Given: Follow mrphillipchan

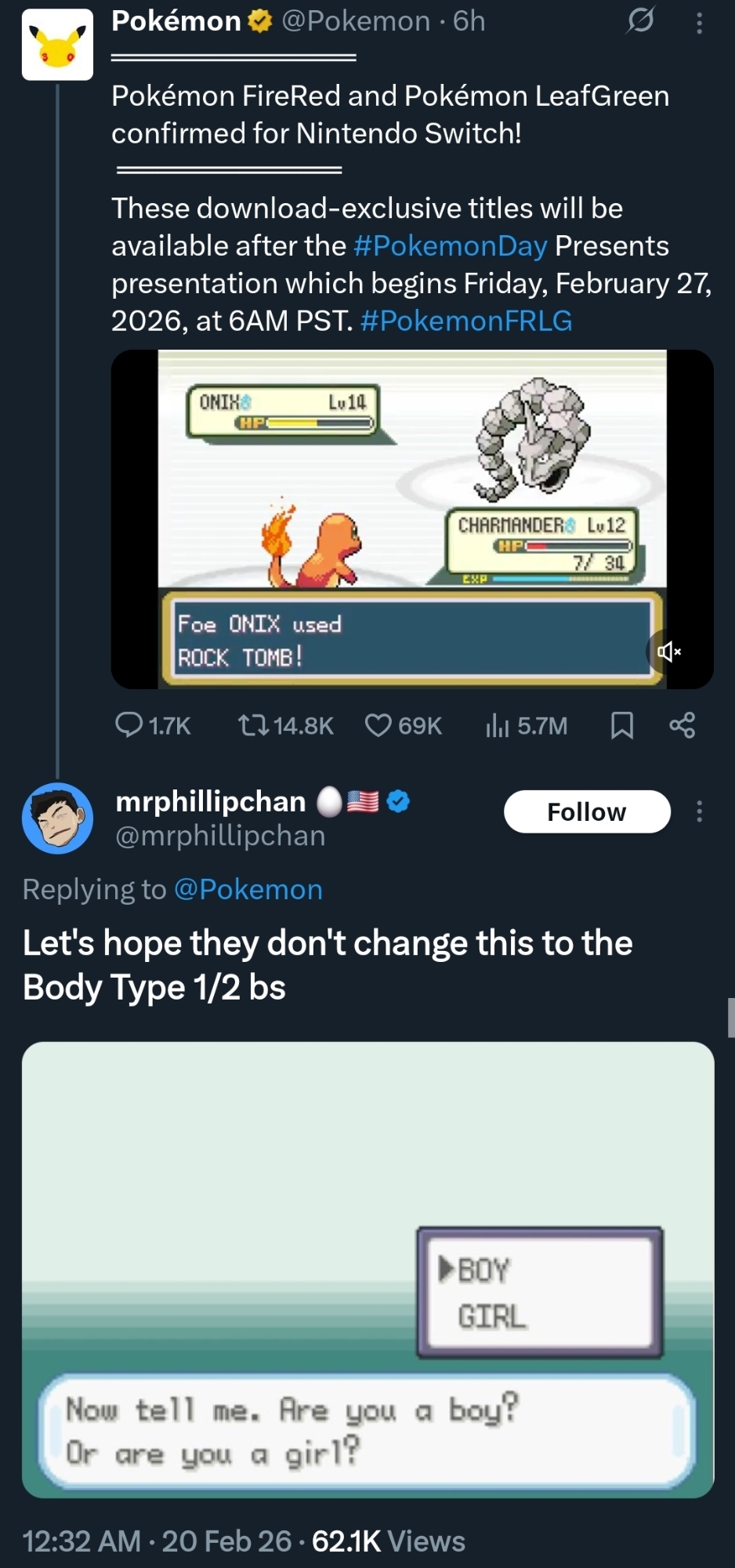Looking at the screenshot, I should pos(587,811).
